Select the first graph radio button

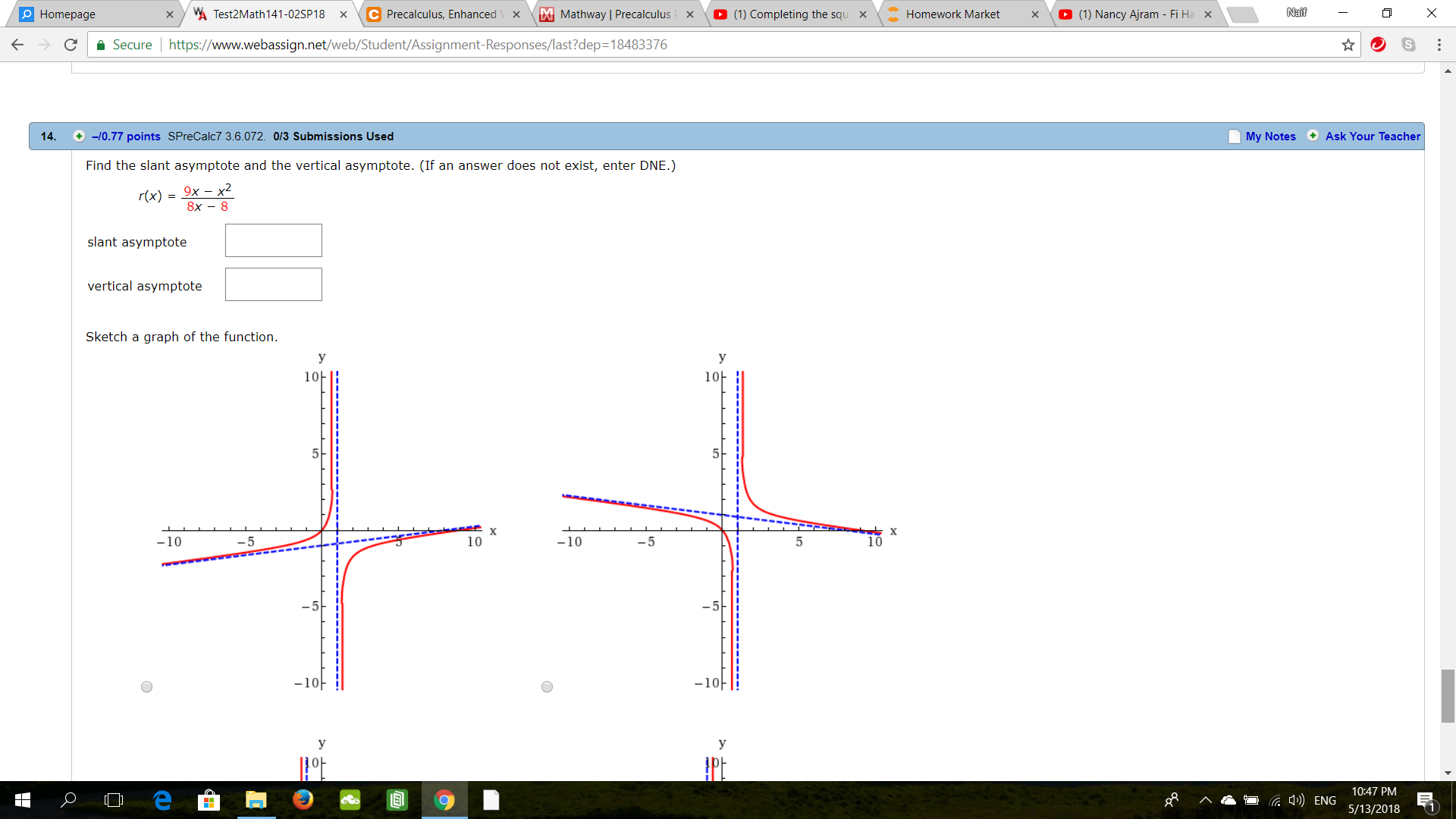(147, 687)
